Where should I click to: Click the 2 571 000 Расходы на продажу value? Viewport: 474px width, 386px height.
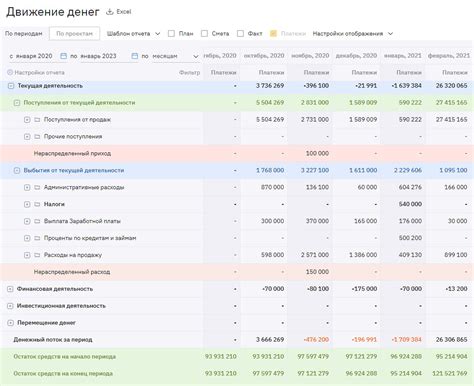[x=315, y=255]
